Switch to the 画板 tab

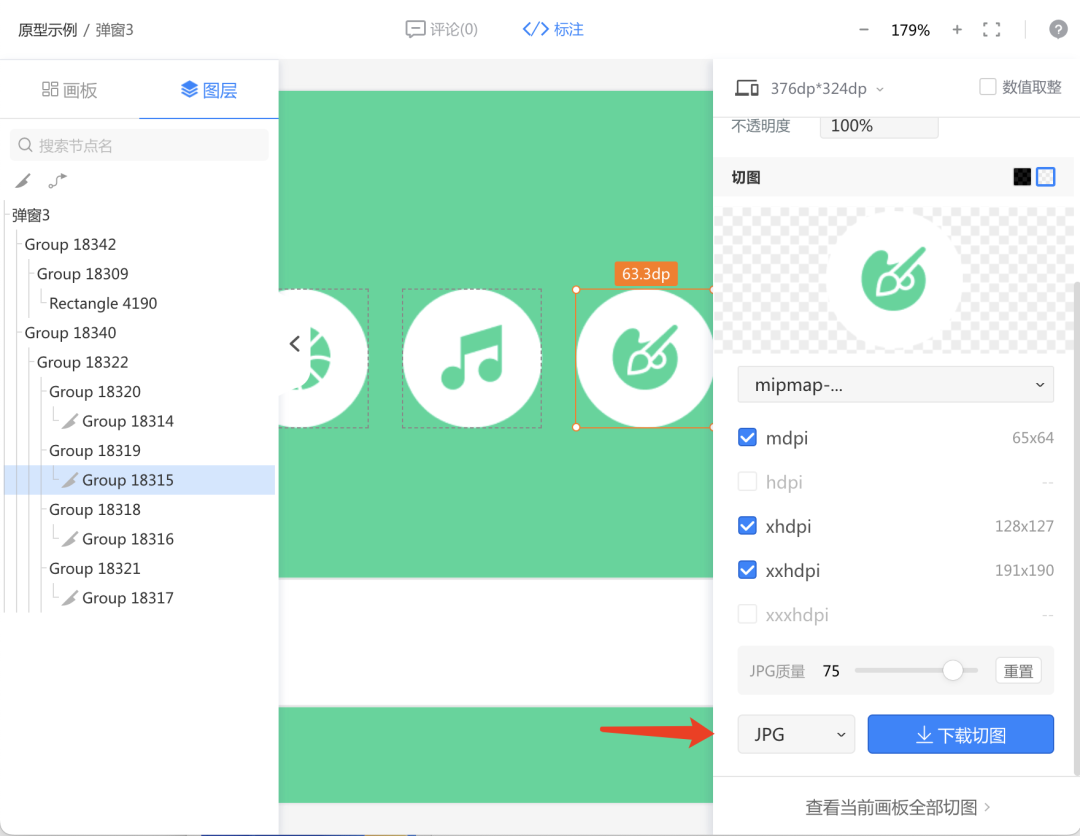tap(70, 91)
